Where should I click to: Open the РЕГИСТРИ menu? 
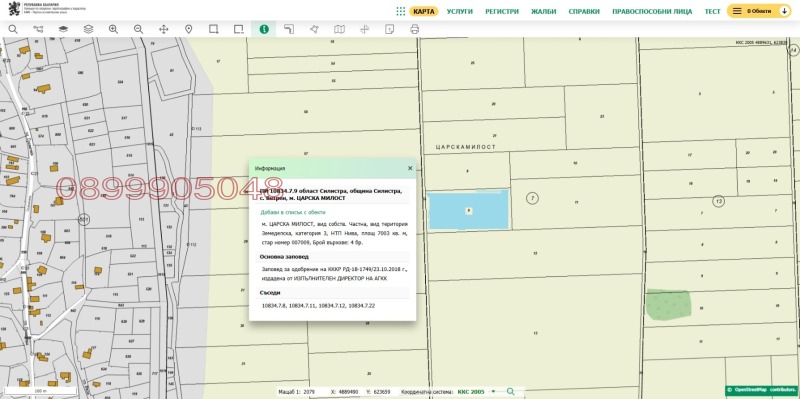pos(502,11)
